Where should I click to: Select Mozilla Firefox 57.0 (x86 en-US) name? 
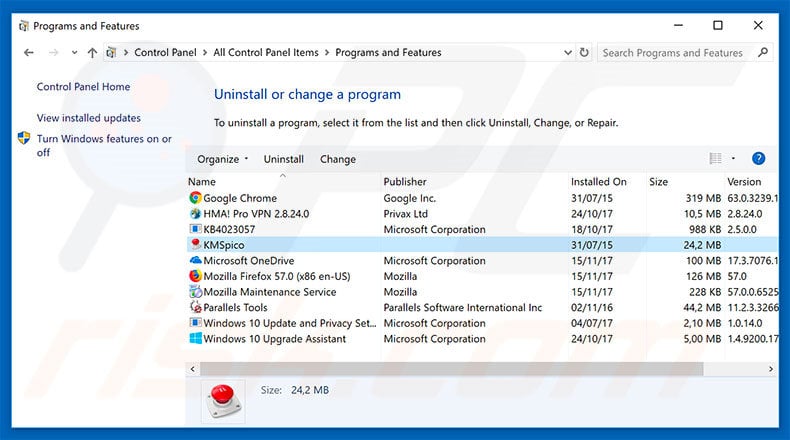point(277,276)
